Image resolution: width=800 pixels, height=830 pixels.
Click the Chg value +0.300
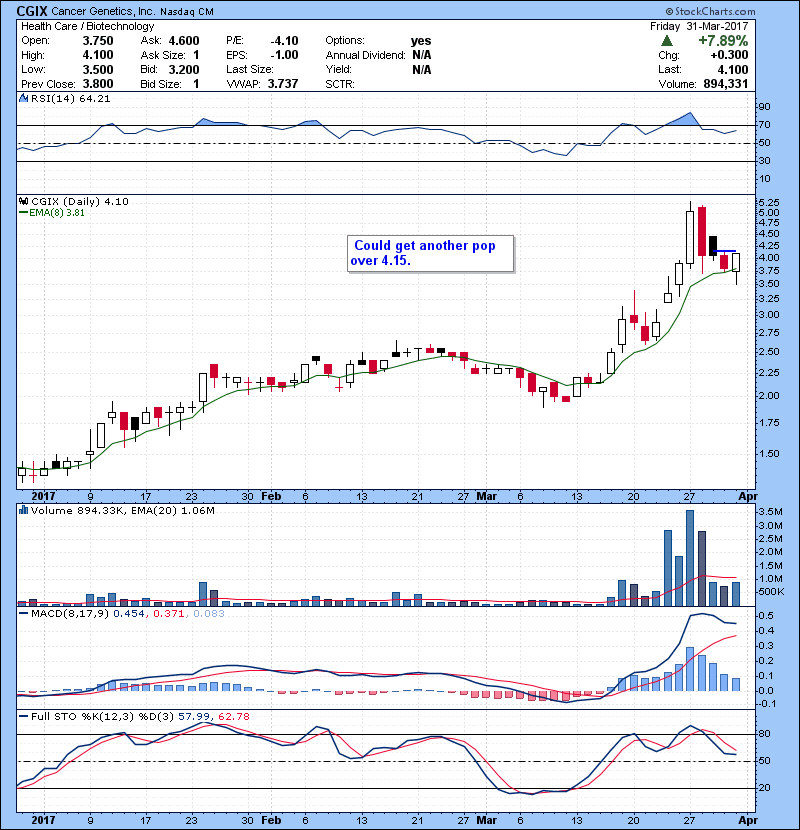point(729,55)
